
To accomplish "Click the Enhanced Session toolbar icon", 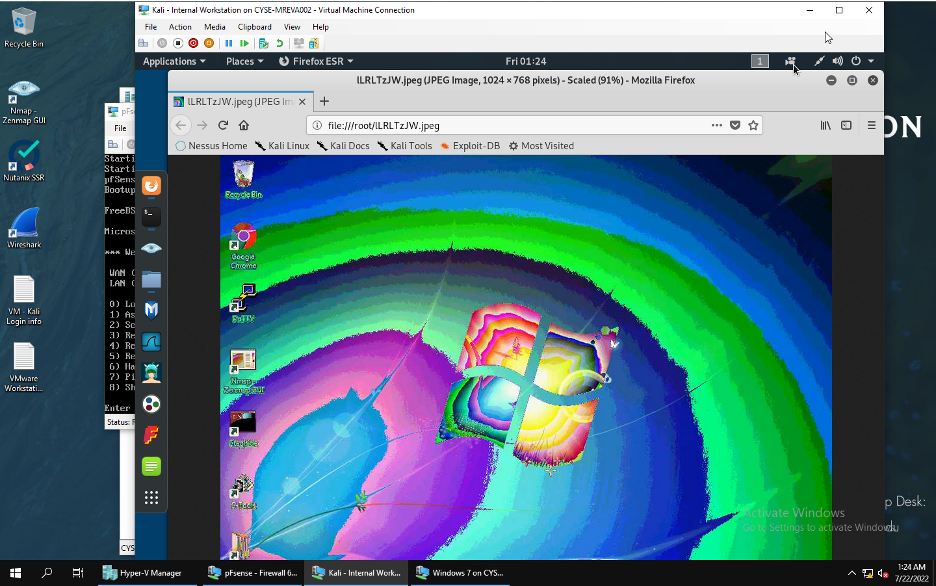I will 298,43.
